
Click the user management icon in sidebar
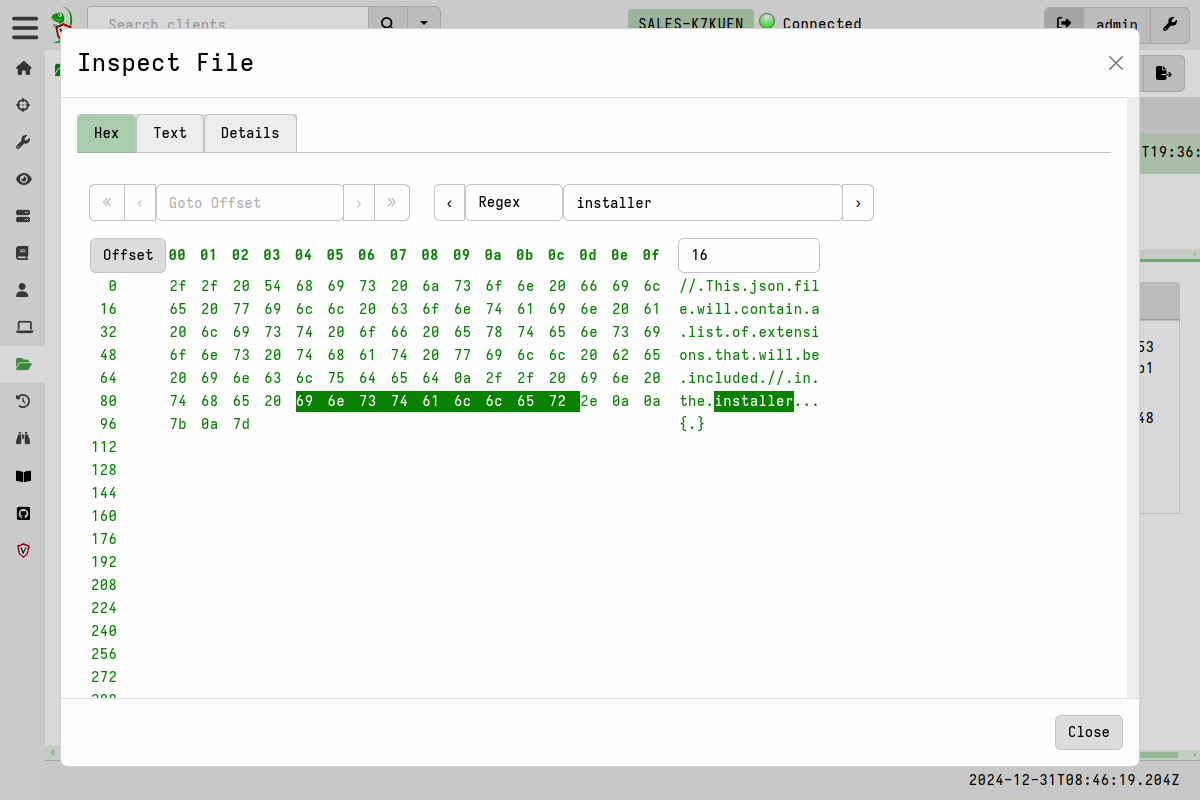point(23,290)
